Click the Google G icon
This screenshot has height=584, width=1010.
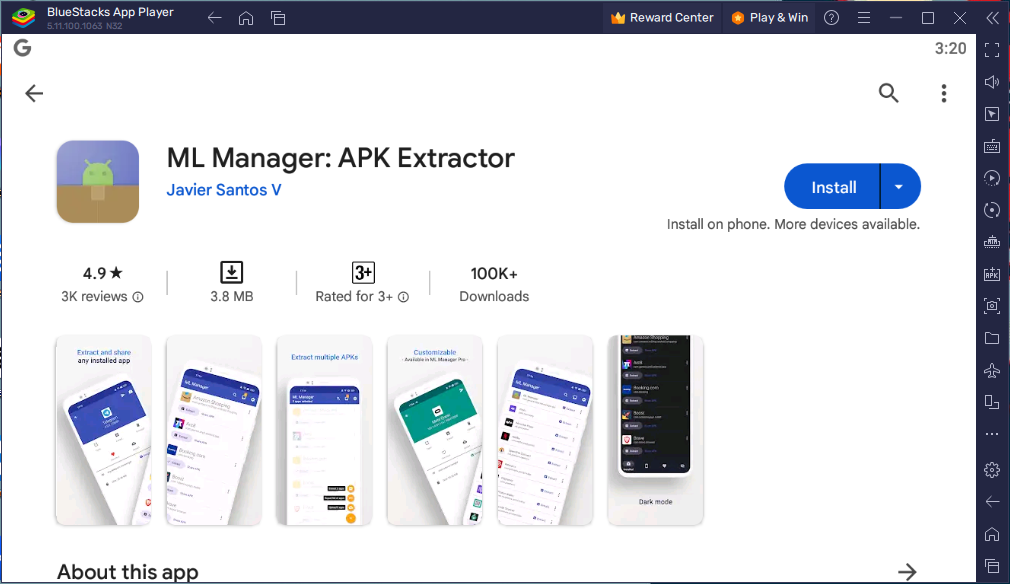pyautogui.click(x=23, y=48)
